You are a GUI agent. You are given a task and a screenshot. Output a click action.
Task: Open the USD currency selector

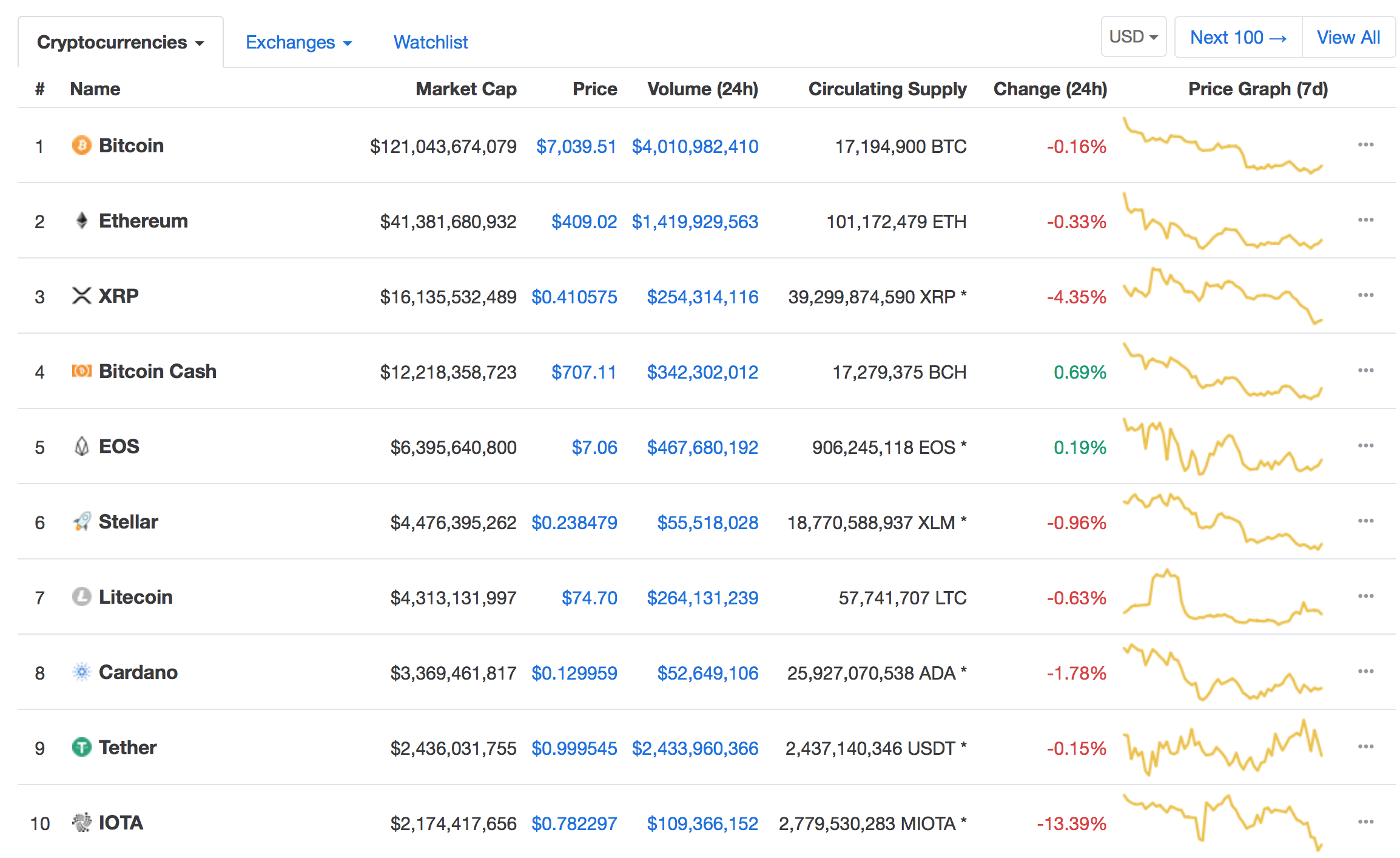click(1133, 37)
